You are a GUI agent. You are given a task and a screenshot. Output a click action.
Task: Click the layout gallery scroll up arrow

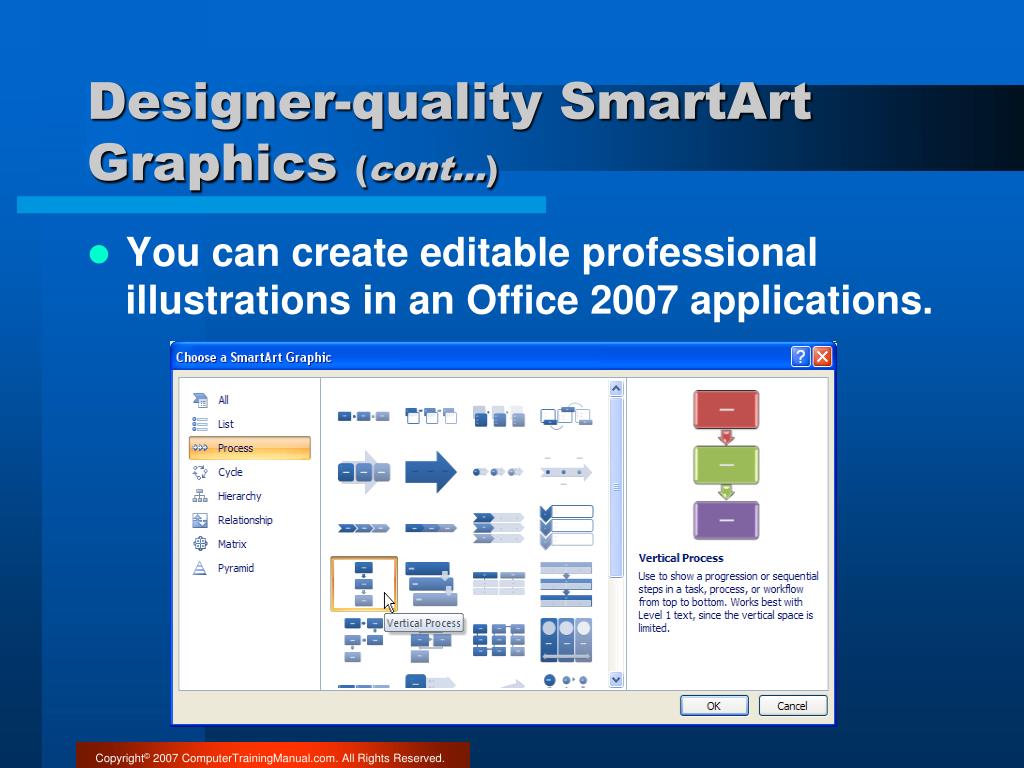[616, 389]
